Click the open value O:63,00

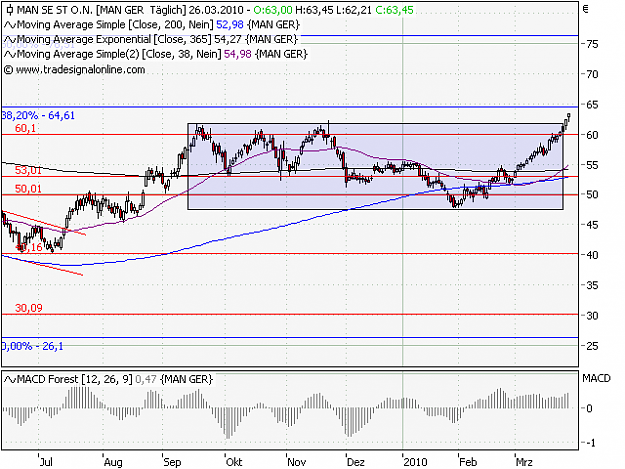273,10
